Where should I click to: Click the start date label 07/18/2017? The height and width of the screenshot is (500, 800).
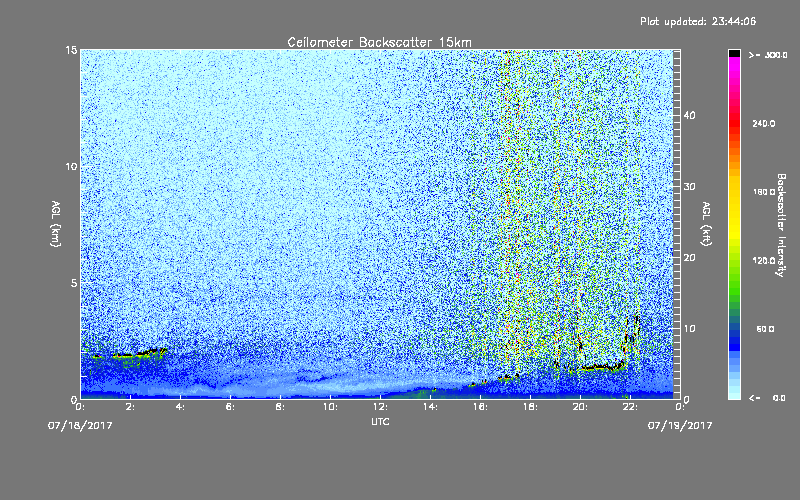(80, 426)
